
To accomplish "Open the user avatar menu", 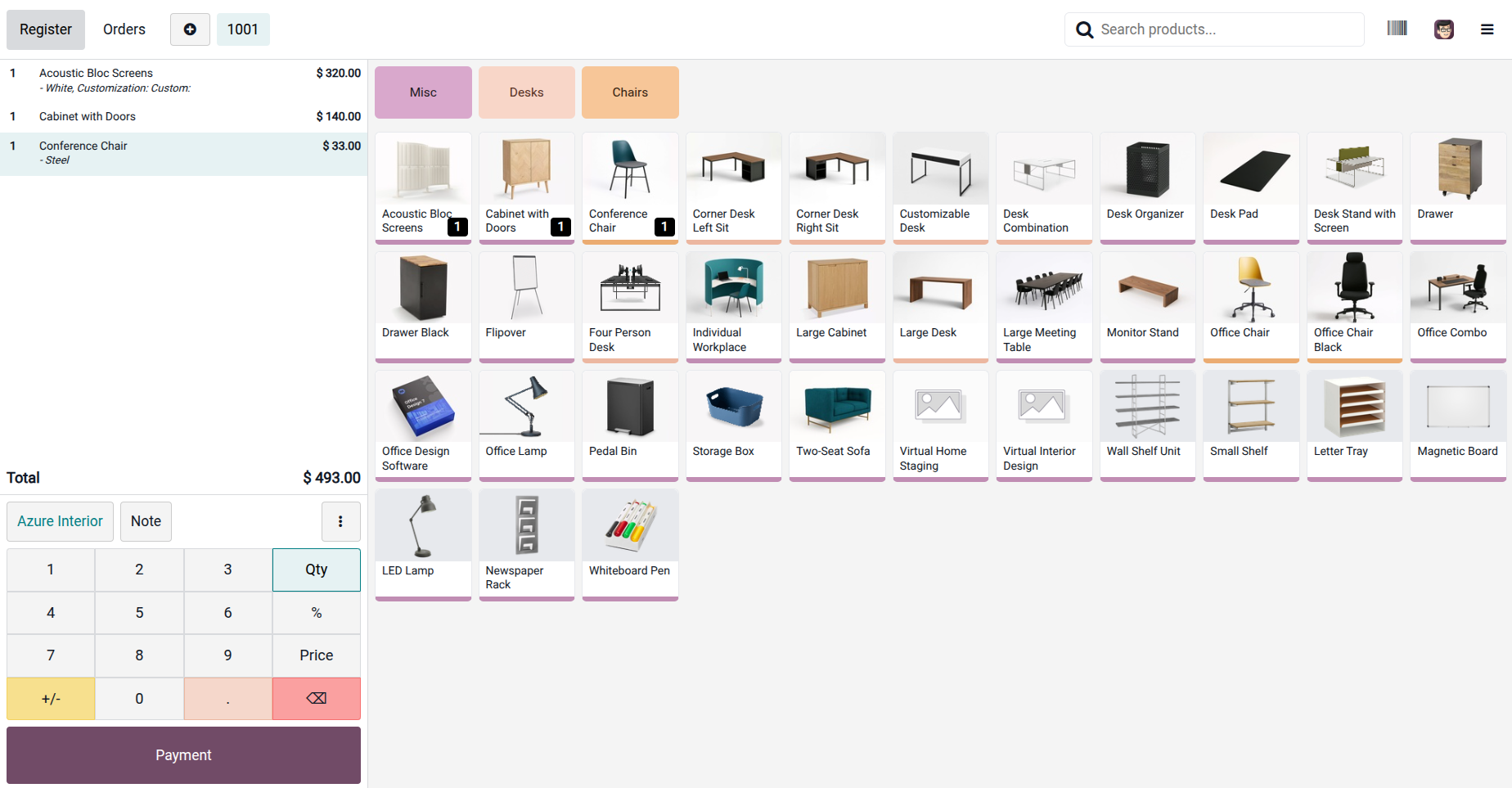I will [x=1444, y=29].
